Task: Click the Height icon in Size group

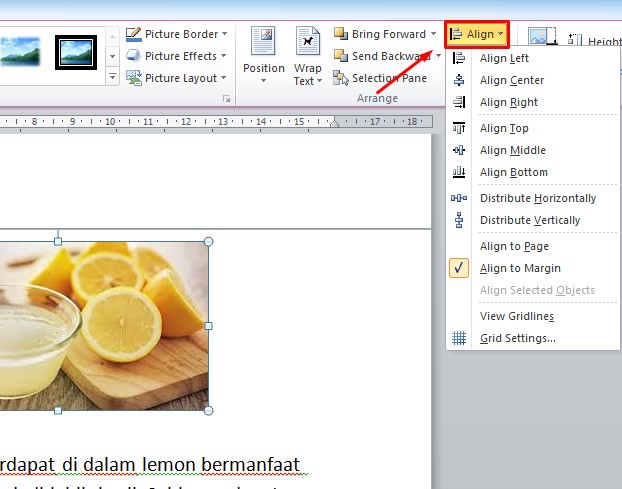Action: (x=575, y=40)
